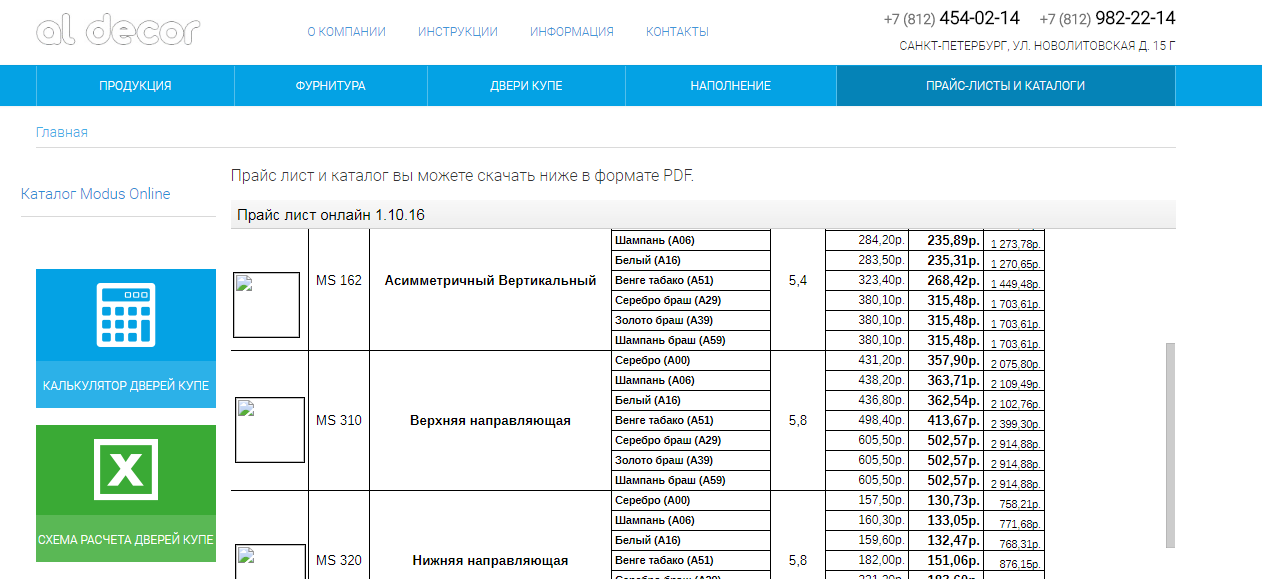Open Каталог Modus Online link
This screenshot has width=1262, height=579.
(x=95, y=194)
